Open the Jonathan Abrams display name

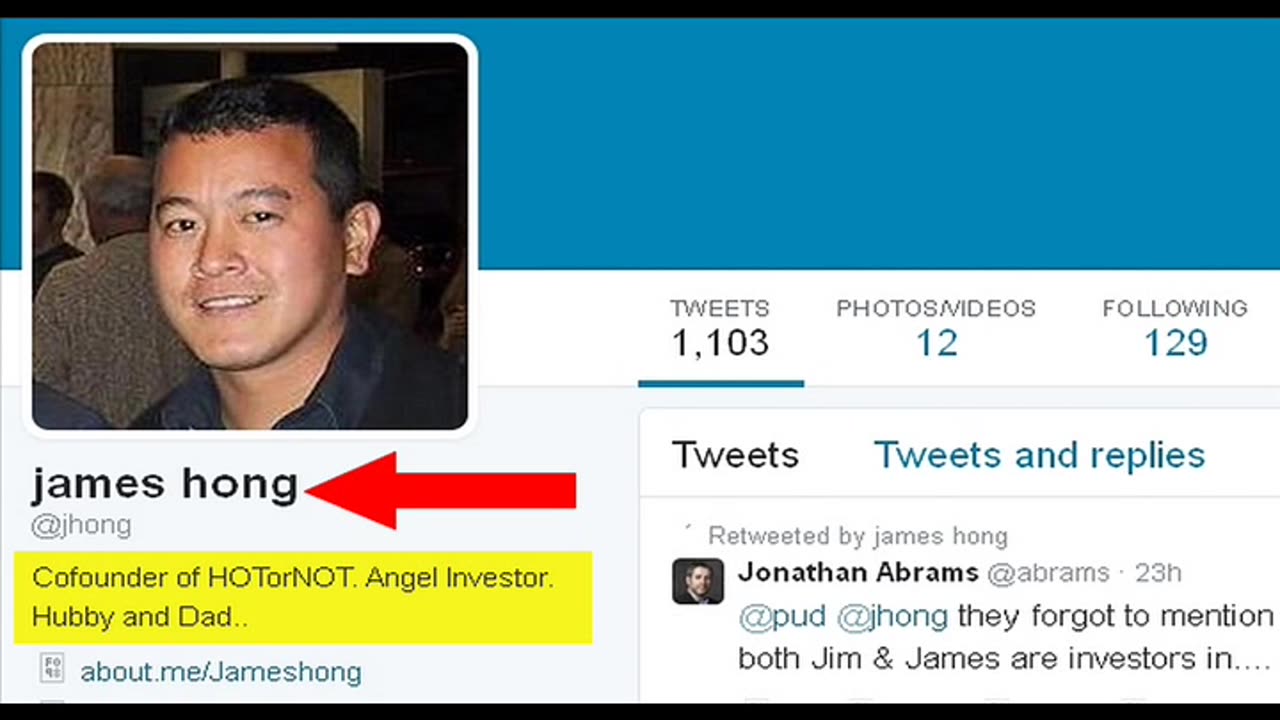pyautogui.click(x=858, y=573)
